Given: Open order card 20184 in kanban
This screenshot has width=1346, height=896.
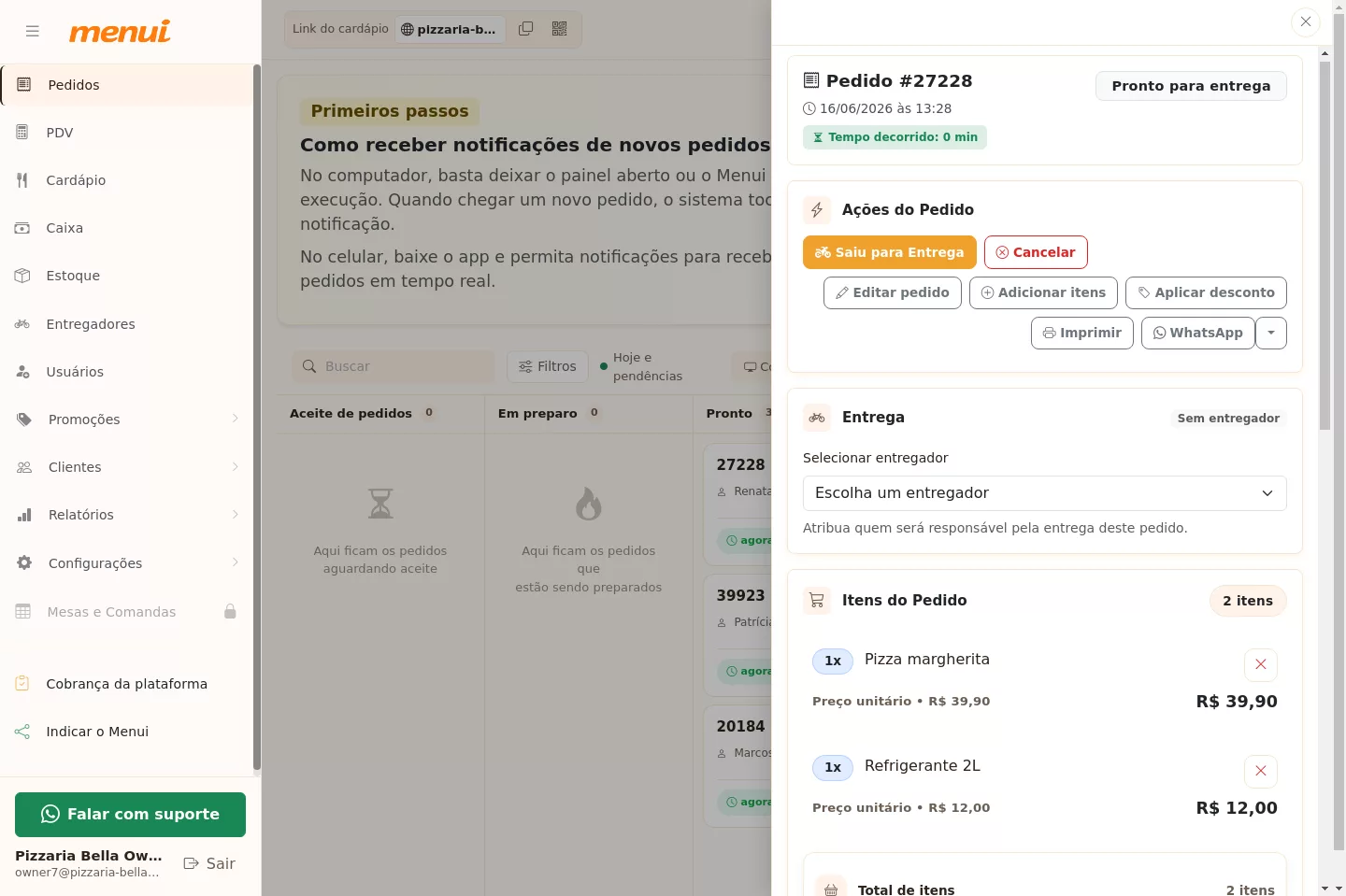Looking at the screenshot, I should 738,766.
